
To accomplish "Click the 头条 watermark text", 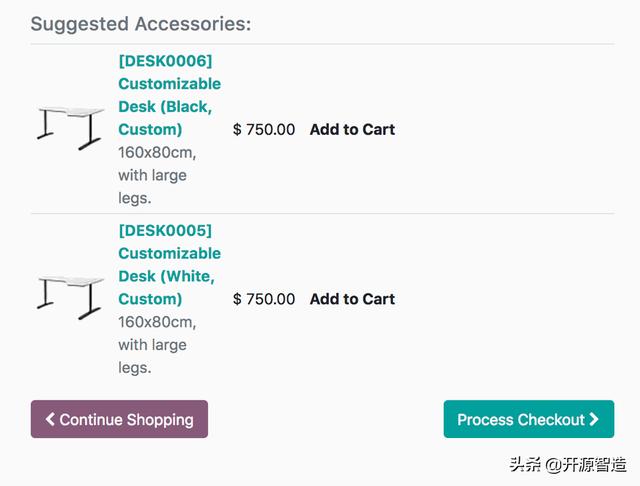I will click(525, 465).
